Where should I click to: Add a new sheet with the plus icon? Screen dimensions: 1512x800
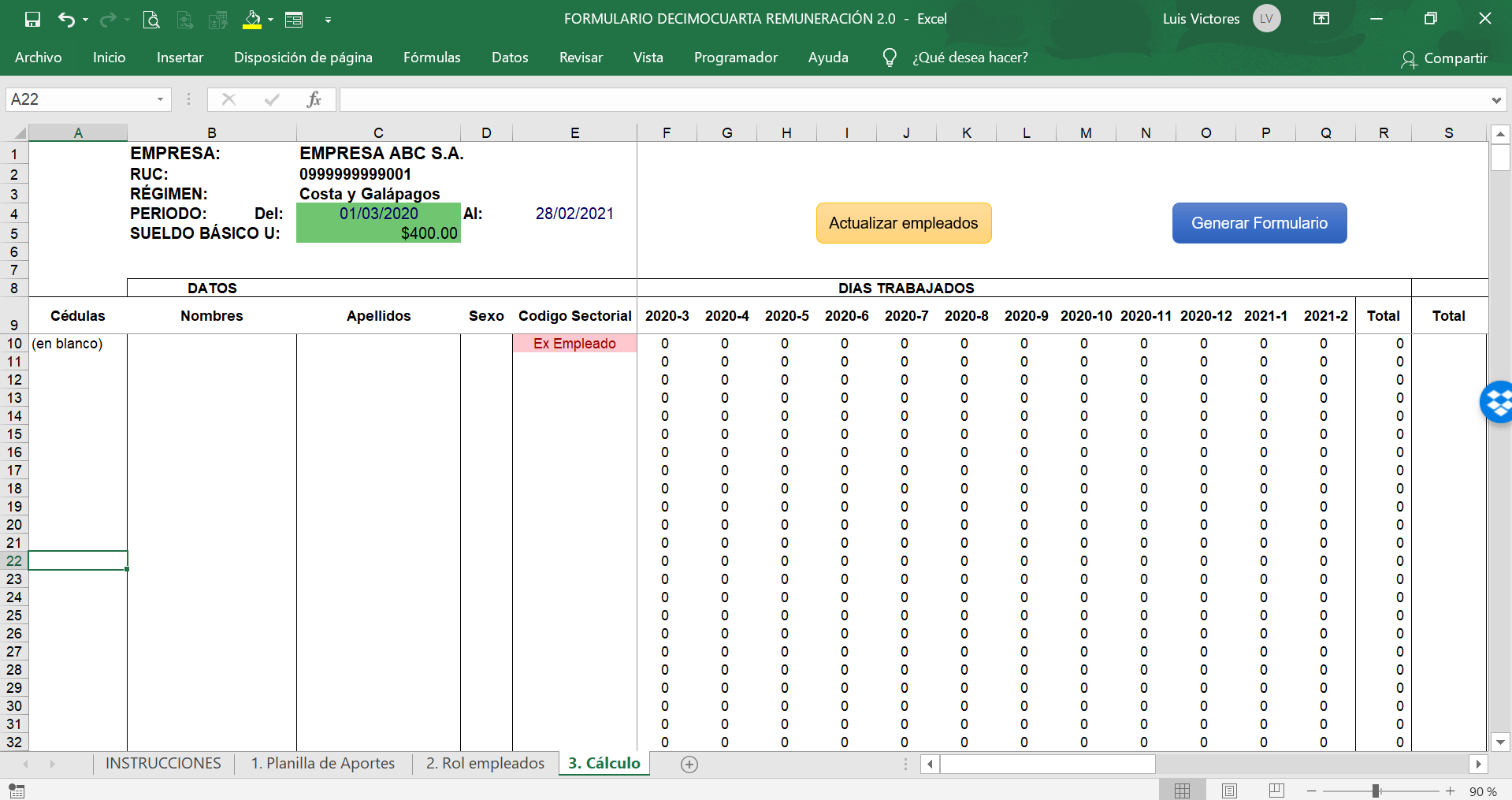coord(689,764)
